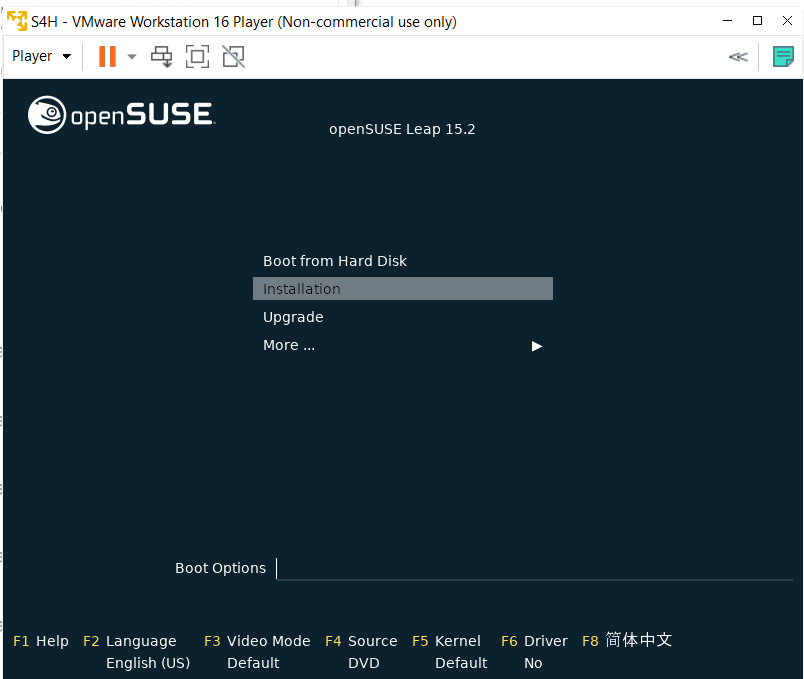Open the Player menu
This screenshot has width=804, height=679.
42,56
